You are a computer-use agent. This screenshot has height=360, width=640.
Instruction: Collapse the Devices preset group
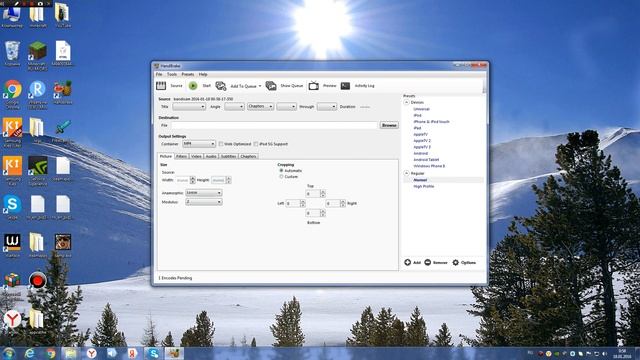407,102
